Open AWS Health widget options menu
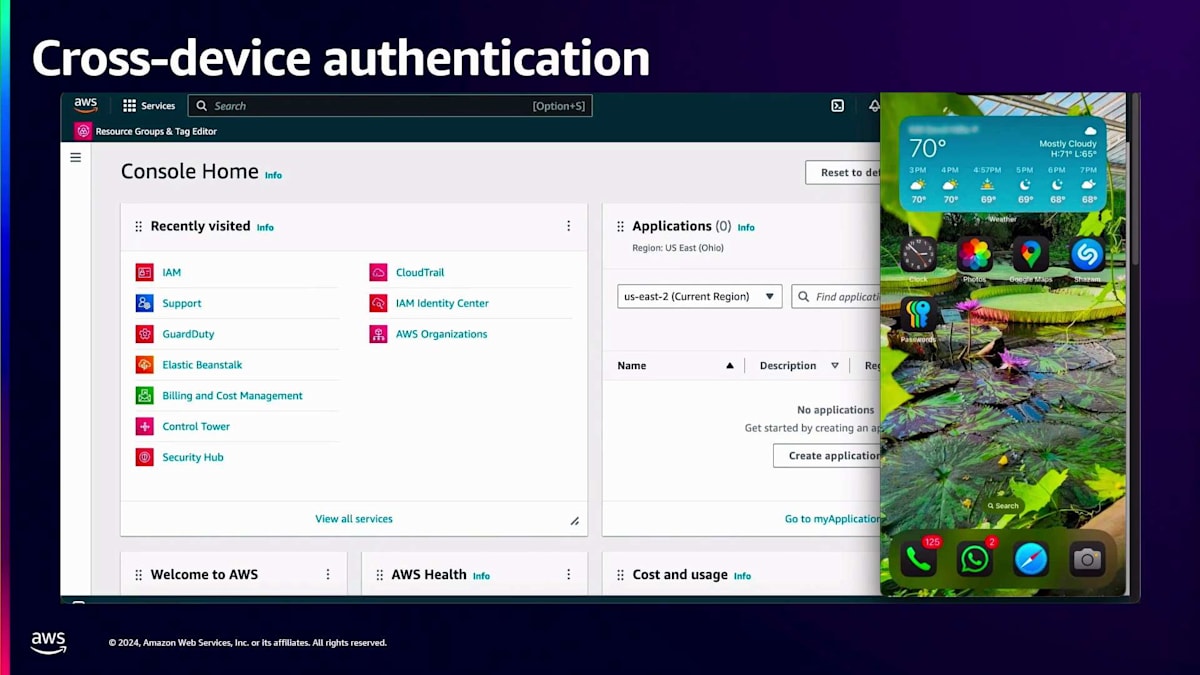Screen dimensions: 1200x675 (569, 574)
